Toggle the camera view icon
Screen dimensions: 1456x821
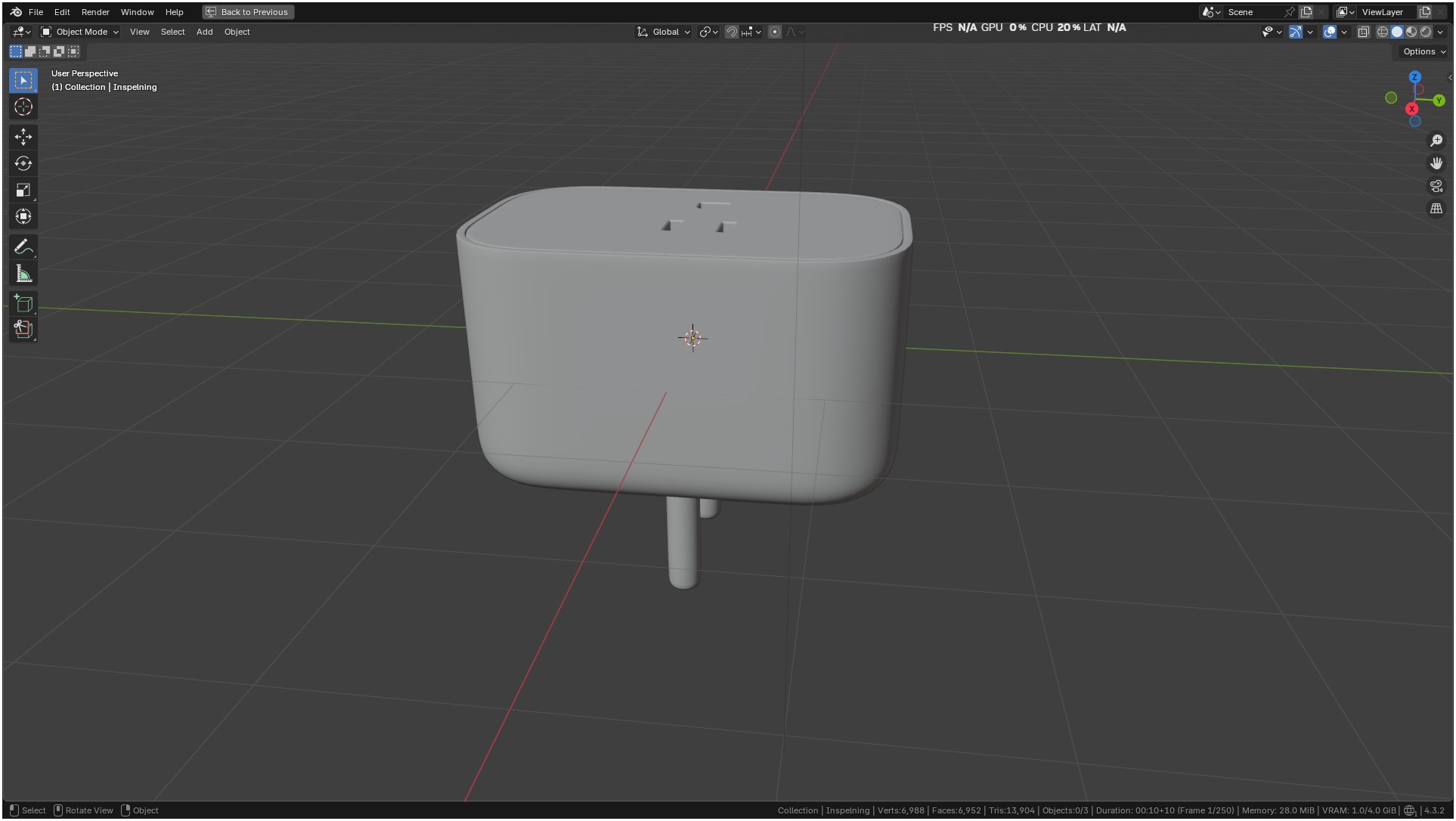click(x=1436, y=186)
